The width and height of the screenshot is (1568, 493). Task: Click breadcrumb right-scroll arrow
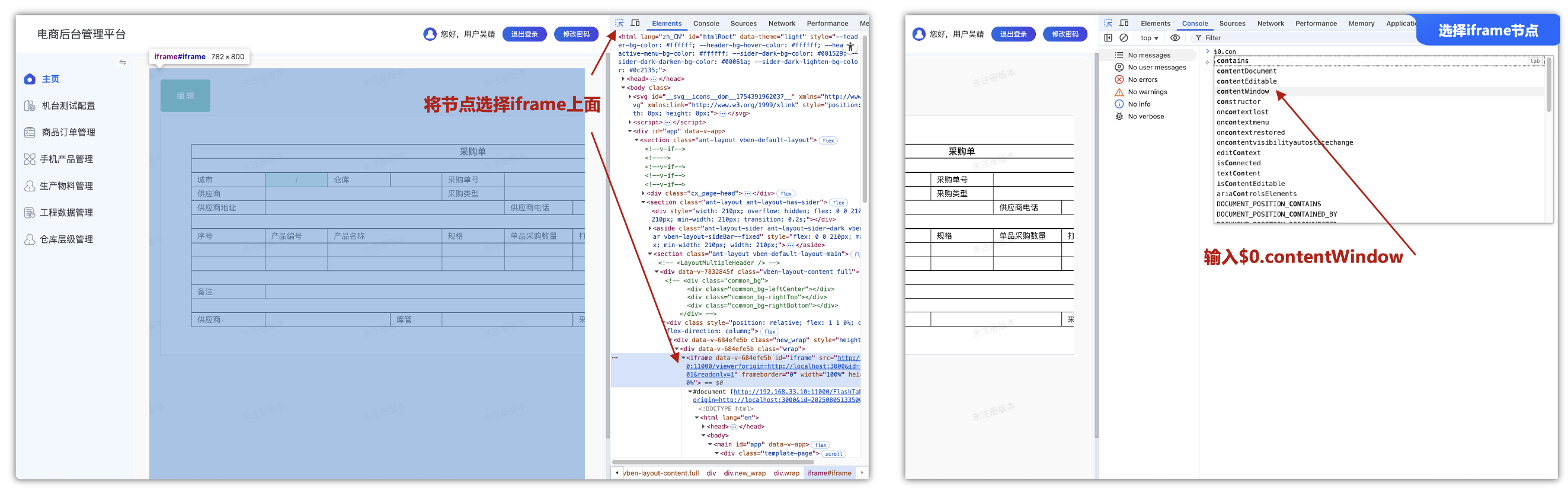click(x=862, y=473)
